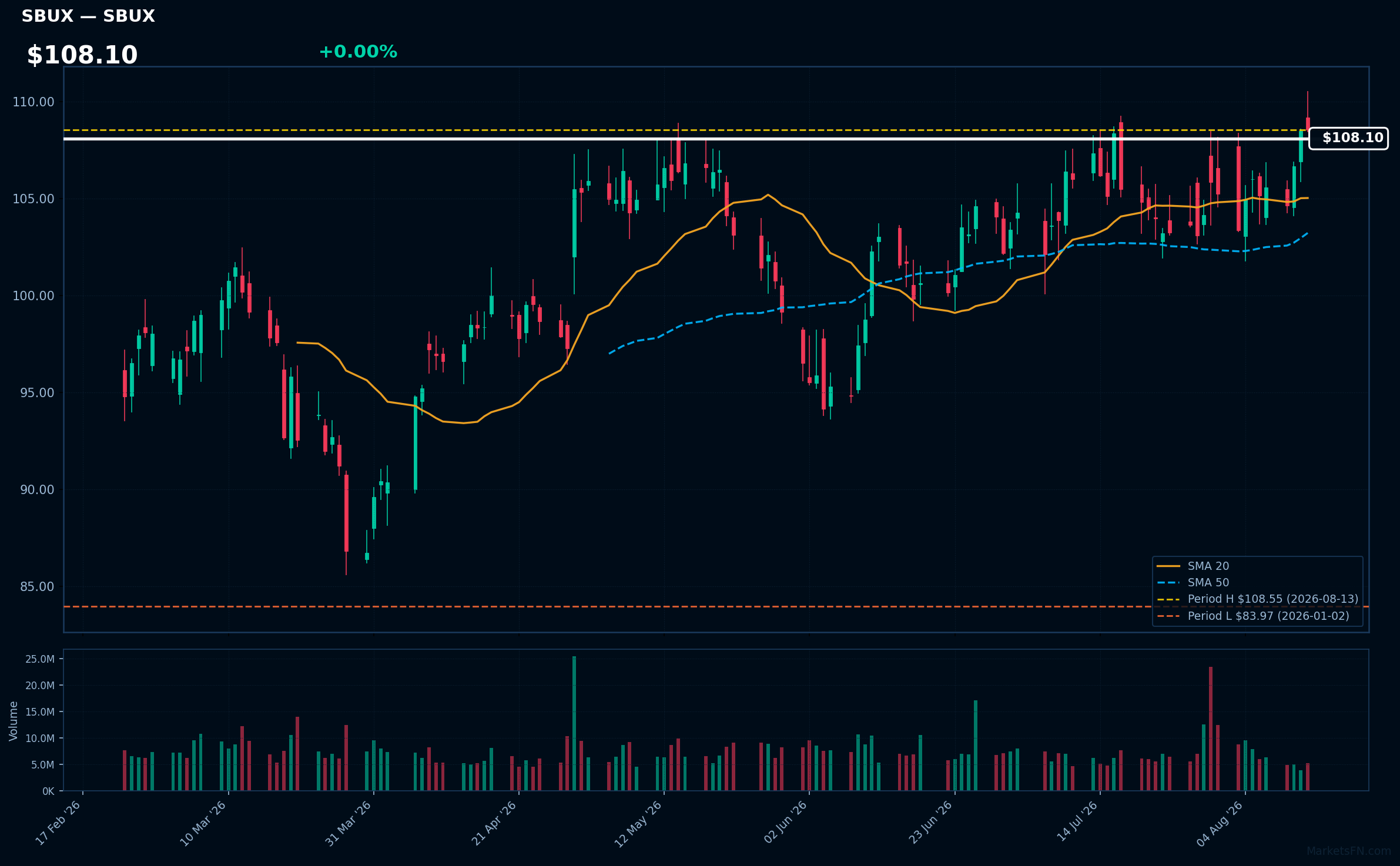
Task: Click the vertical Volume axis title
Action: [x=14, y=721]
